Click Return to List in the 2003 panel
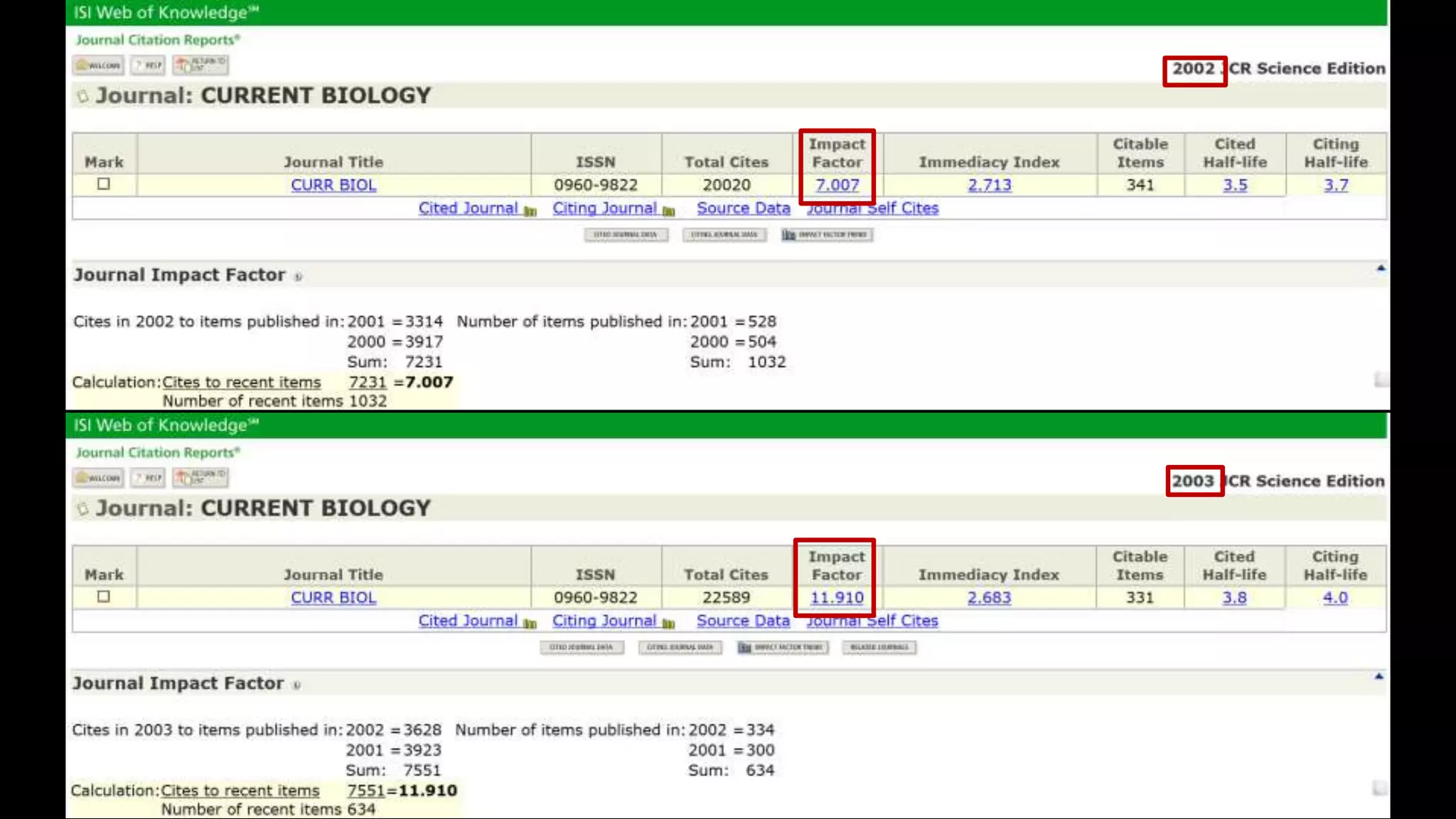This screenshot has height=819, width=1456. point(200,478)
